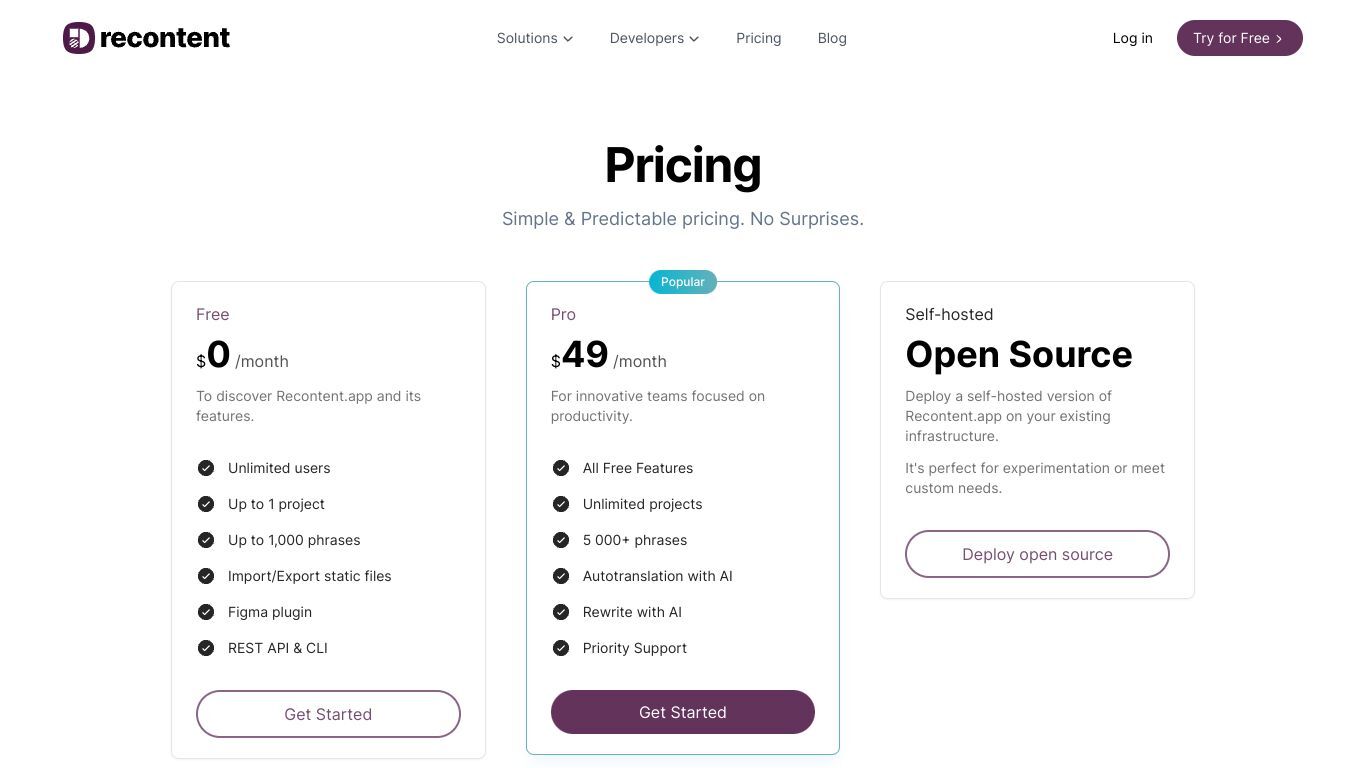Open the Blog nav item
The image size is (1366, 768).
pyautogui.click(x=832, y=38)
